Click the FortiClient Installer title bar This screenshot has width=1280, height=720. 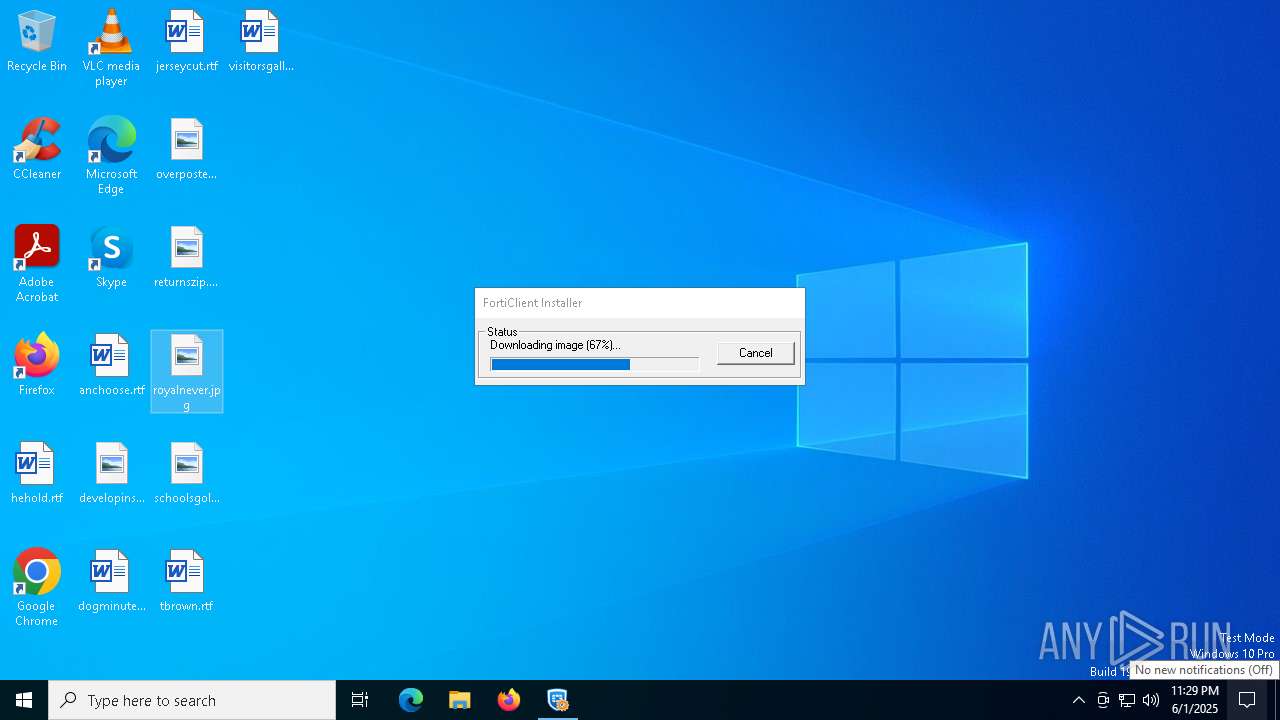(640, 303)
